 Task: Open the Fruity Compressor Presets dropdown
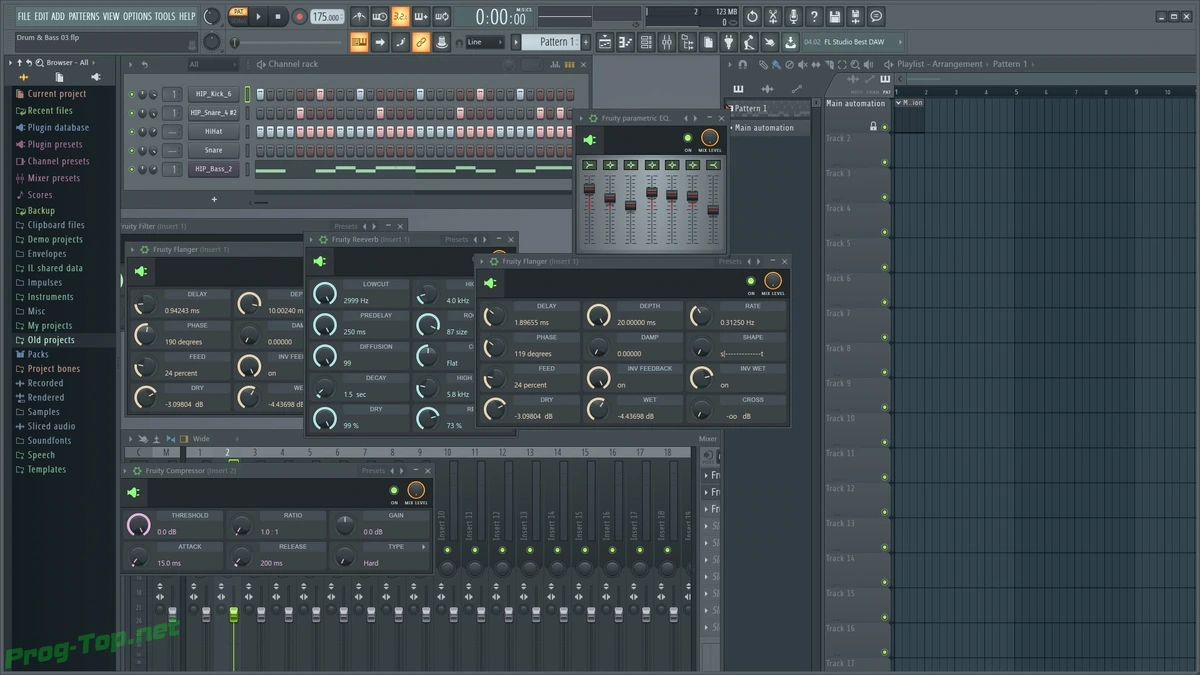(373, 471)
